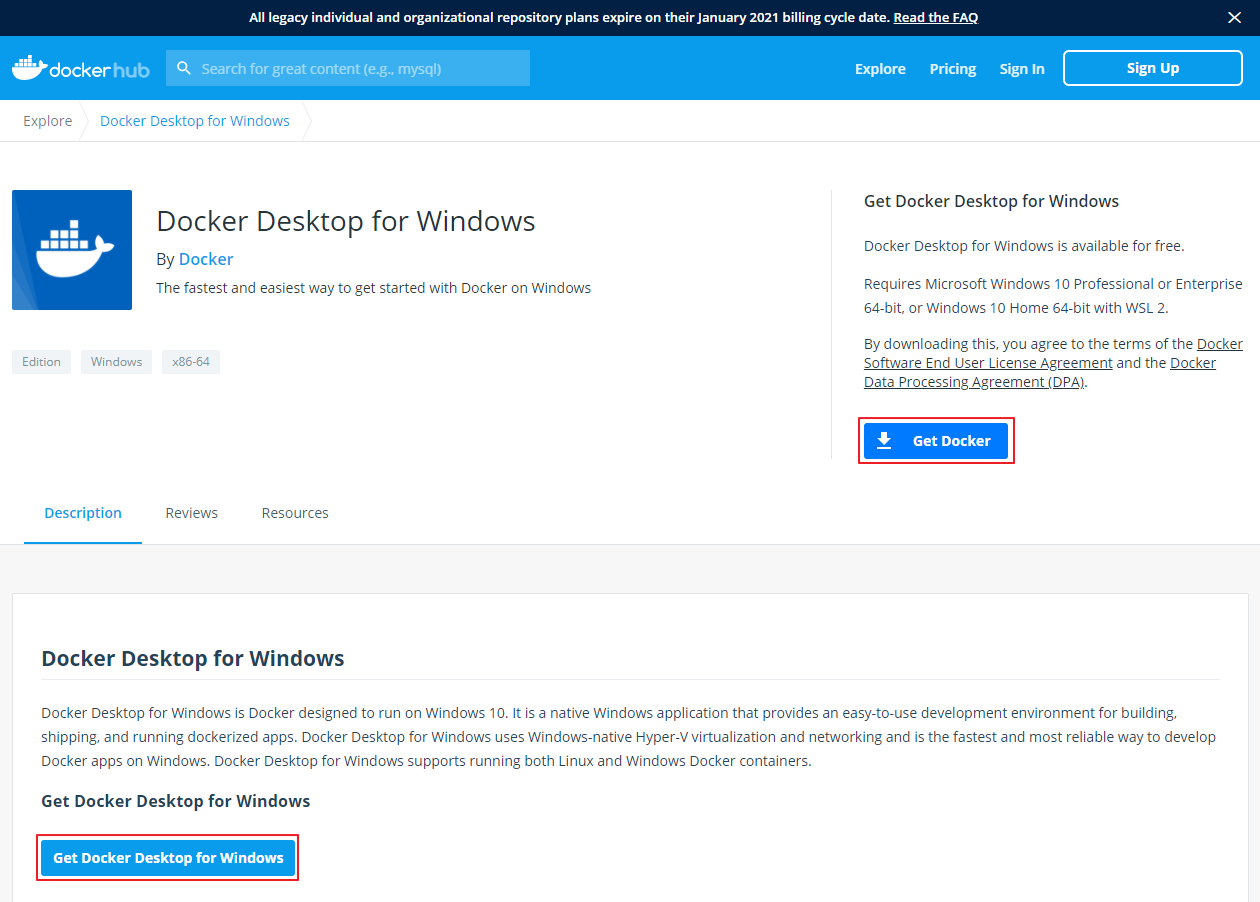Click the Docker whale repository thumbnail

pos(71,250)
